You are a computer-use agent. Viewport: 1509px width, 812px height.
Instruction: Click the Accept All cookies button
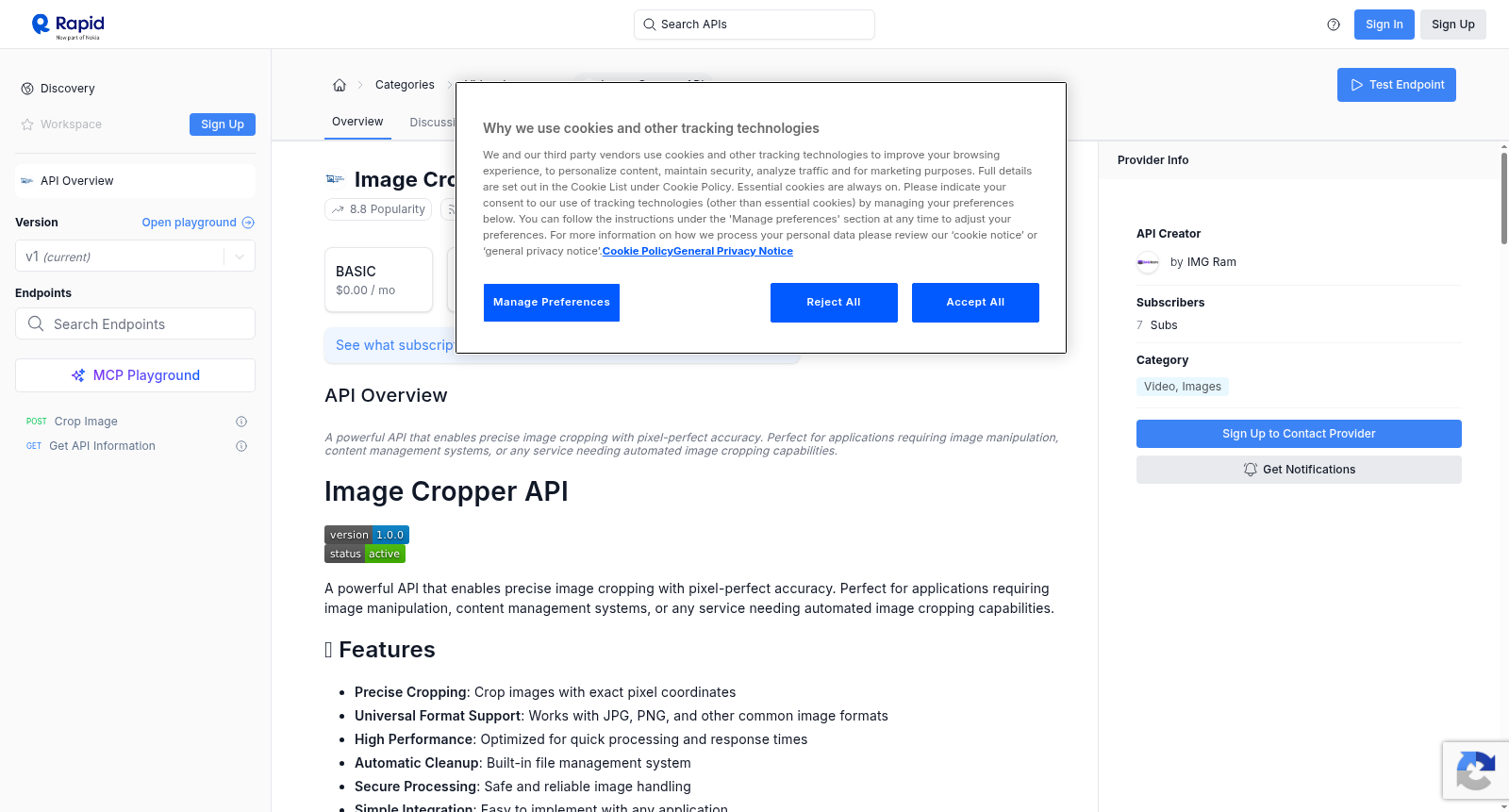[x=975, y=303]
